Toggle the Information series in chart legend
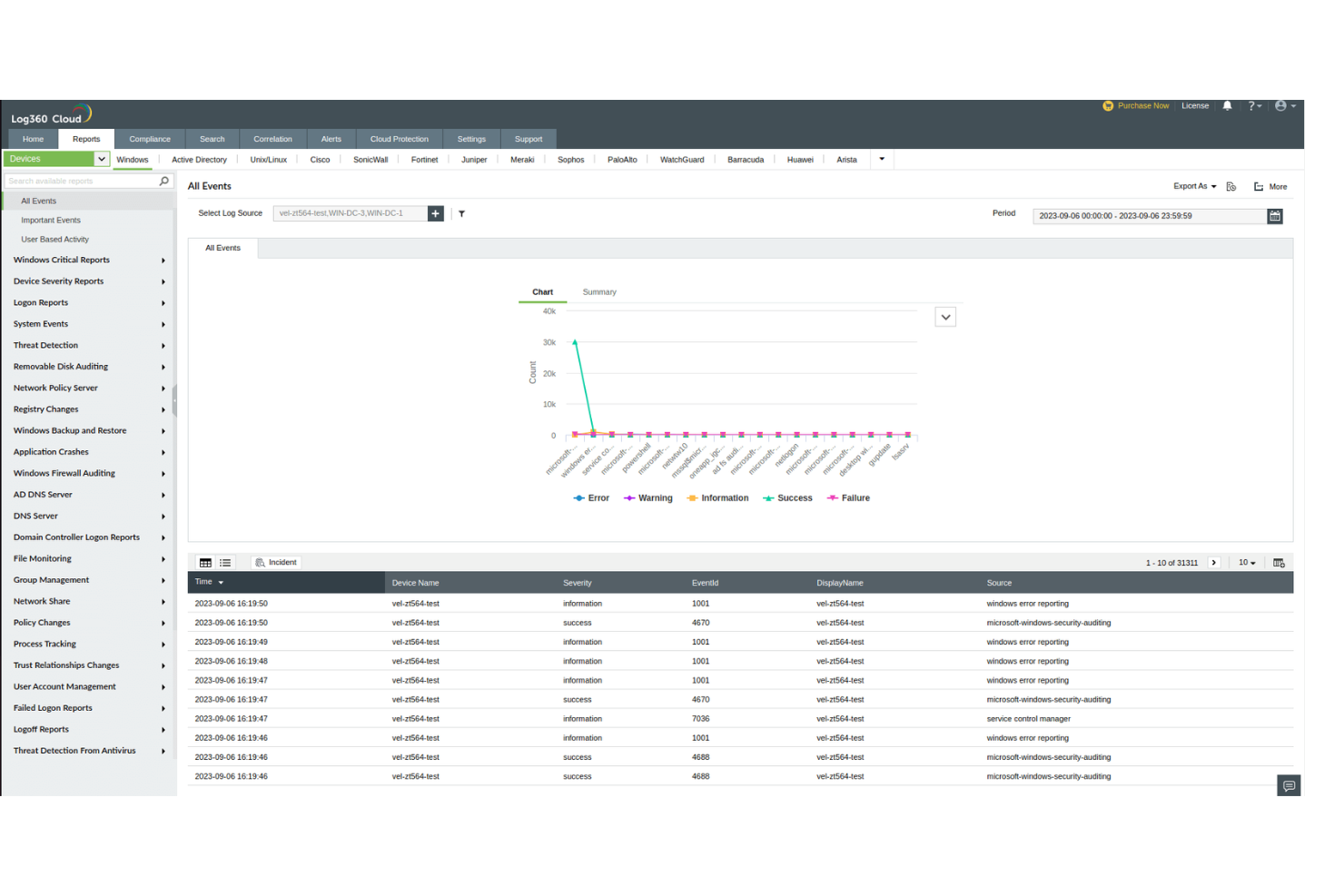1344x896 pixels. pos(718,498)
